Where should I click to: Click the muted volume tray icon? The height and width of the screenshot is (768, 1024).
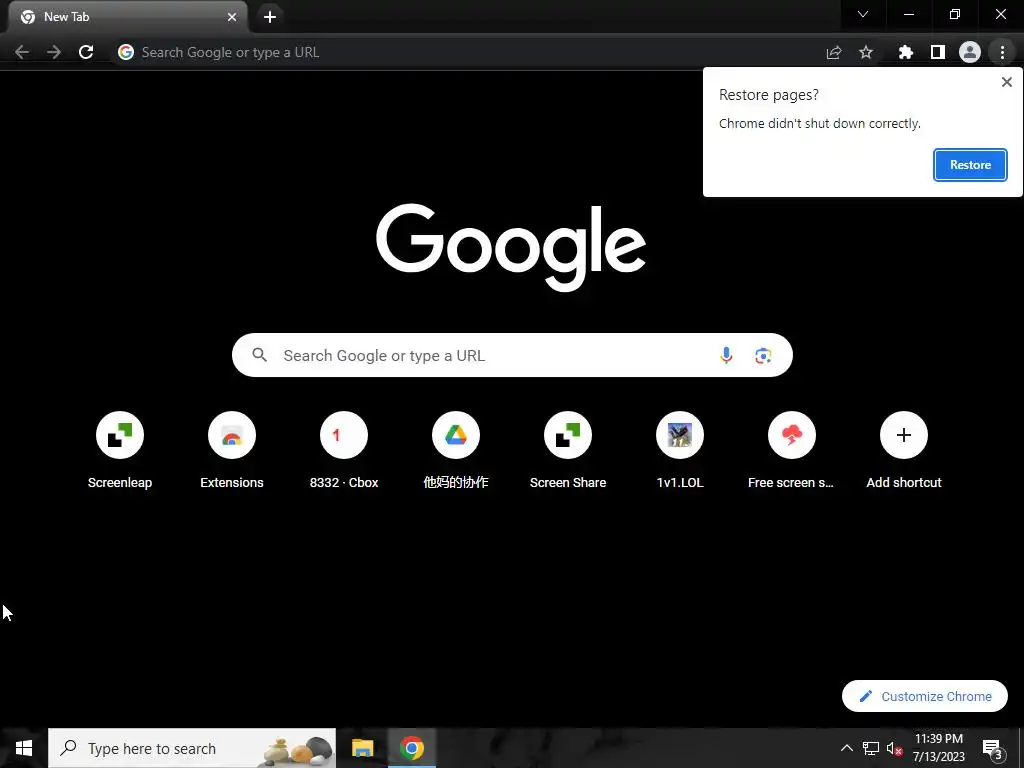point(895,748)
